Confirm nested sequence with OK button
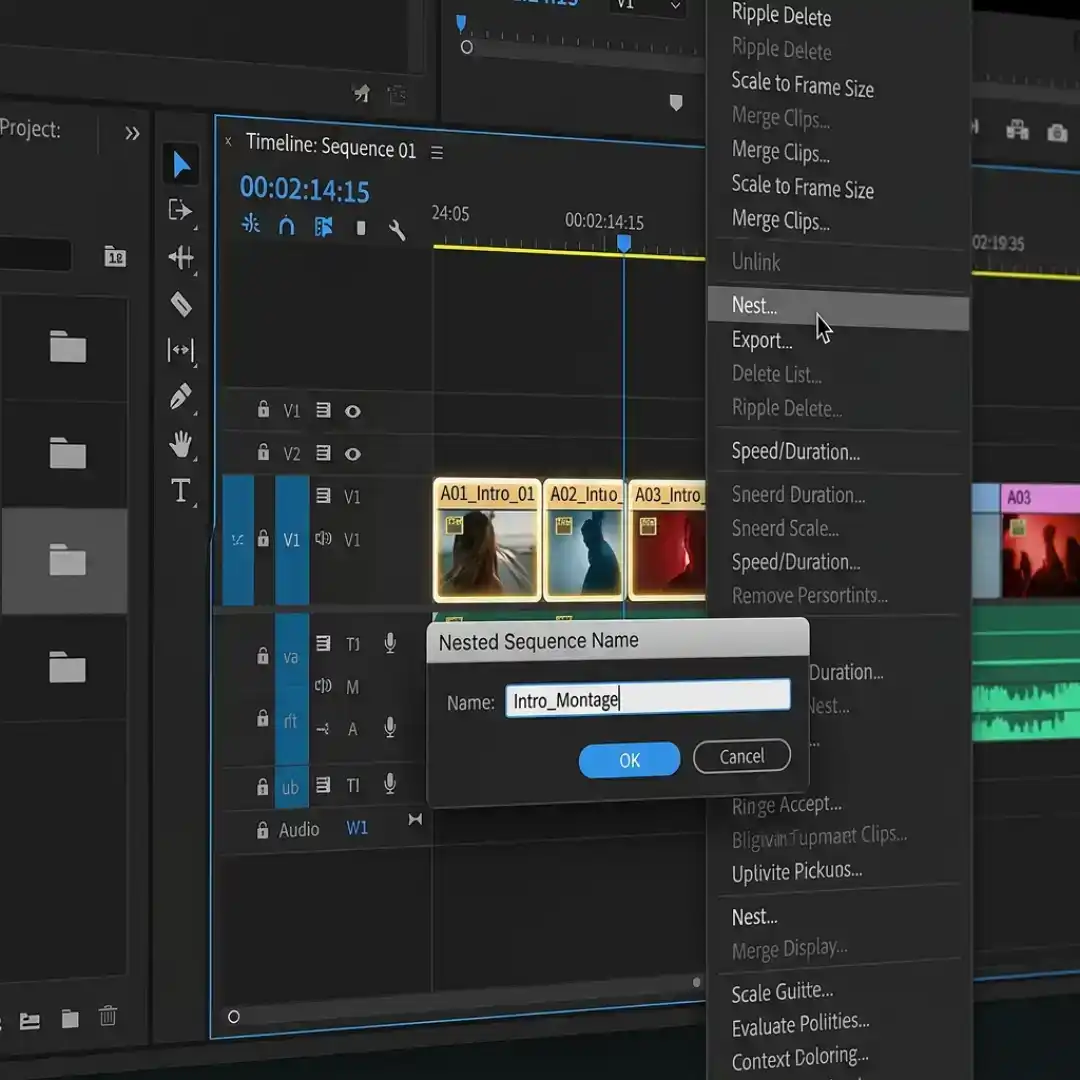This screenshot has height=1080, width=1080. point(629,760)
